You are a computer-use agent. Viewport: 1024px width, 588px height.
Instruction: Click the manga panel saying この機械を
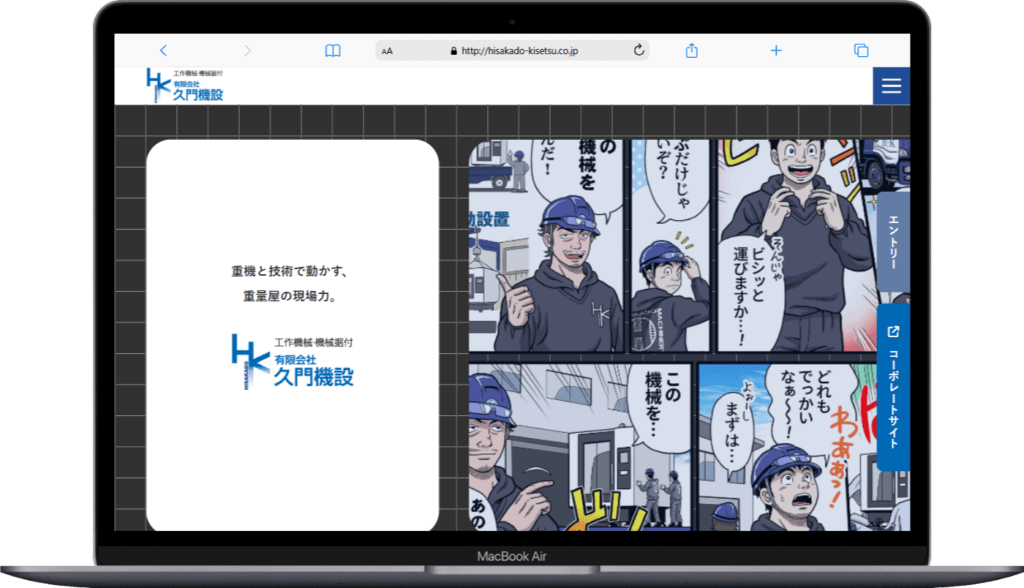coord(580,448)
